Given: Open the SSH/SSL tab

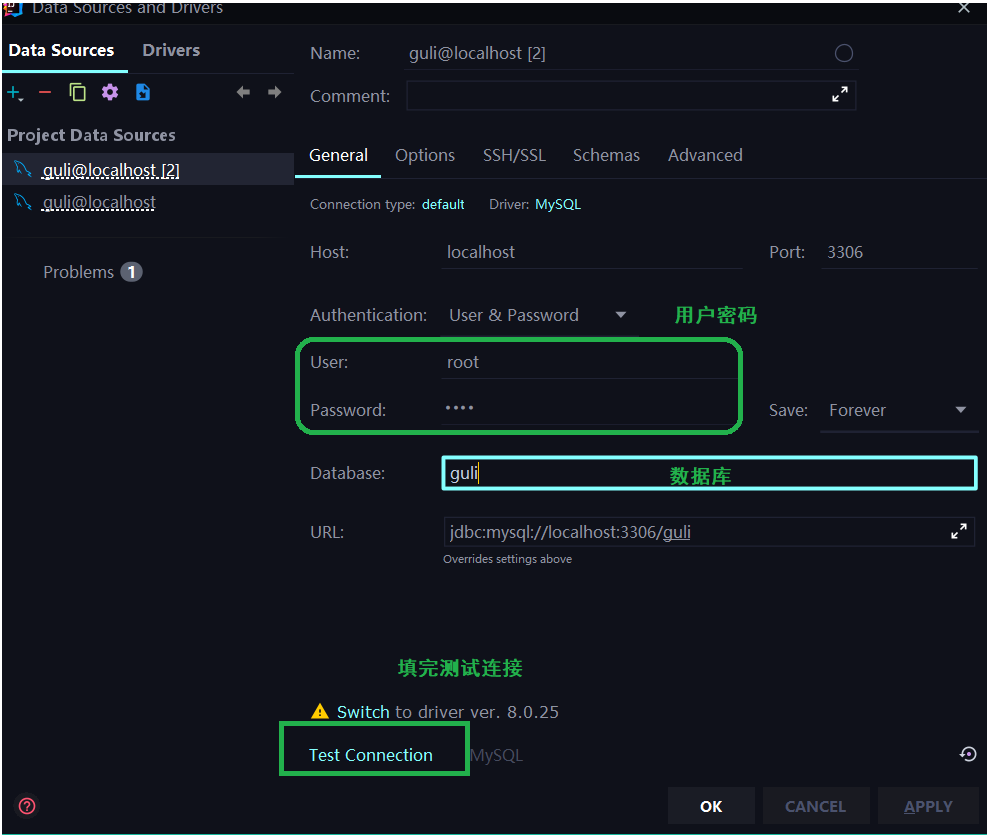Looking at the screenshot, I should pyautogui.click(x=514, y=155).
